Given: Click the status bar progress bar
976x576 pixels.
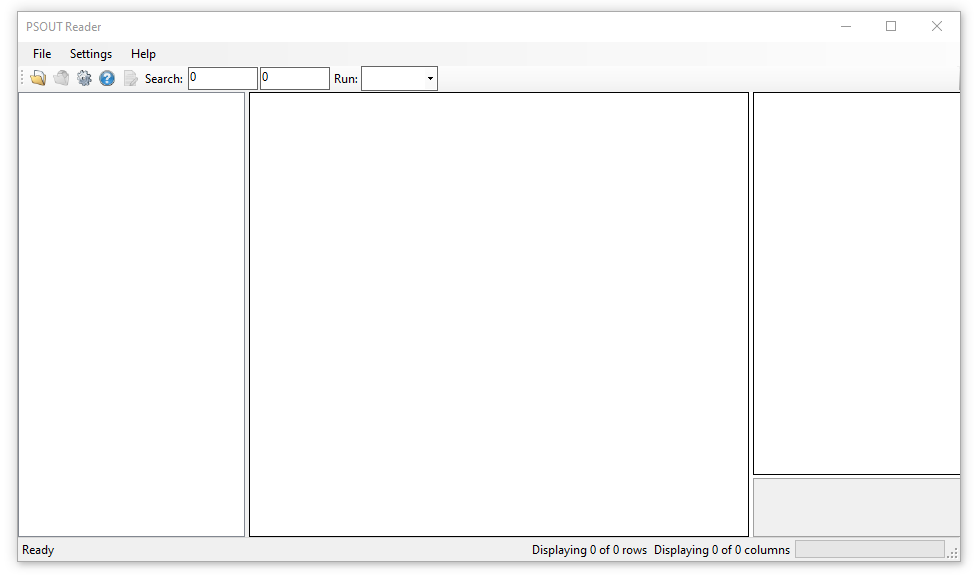Looking at the screenshot, I should point(869,550).
